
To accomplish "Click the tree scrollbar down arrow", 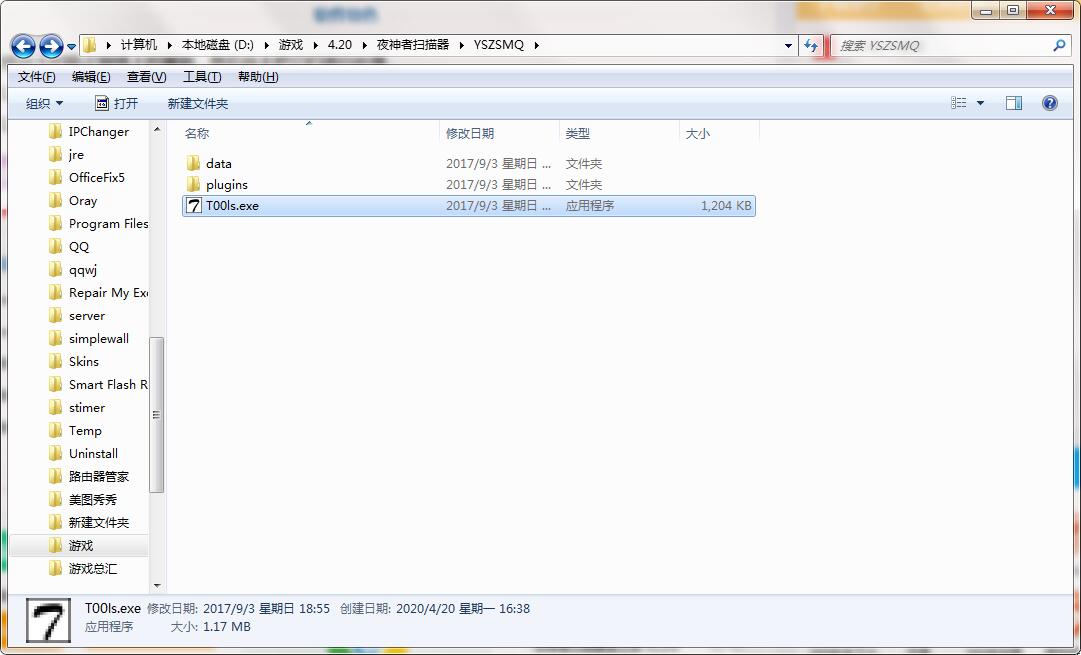I will point(156,585).
